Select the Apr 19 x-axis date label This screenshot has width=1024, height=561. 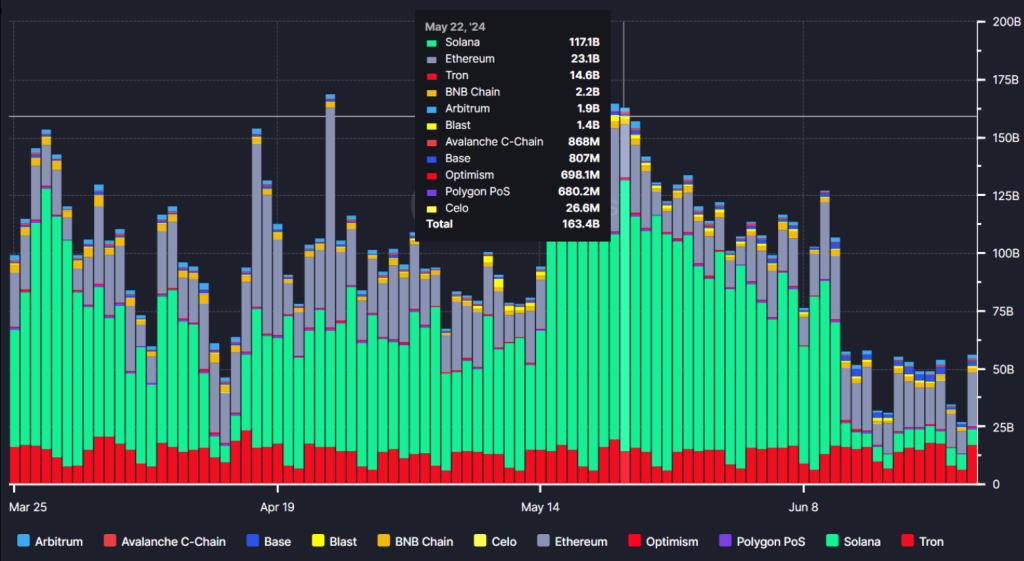275,506
